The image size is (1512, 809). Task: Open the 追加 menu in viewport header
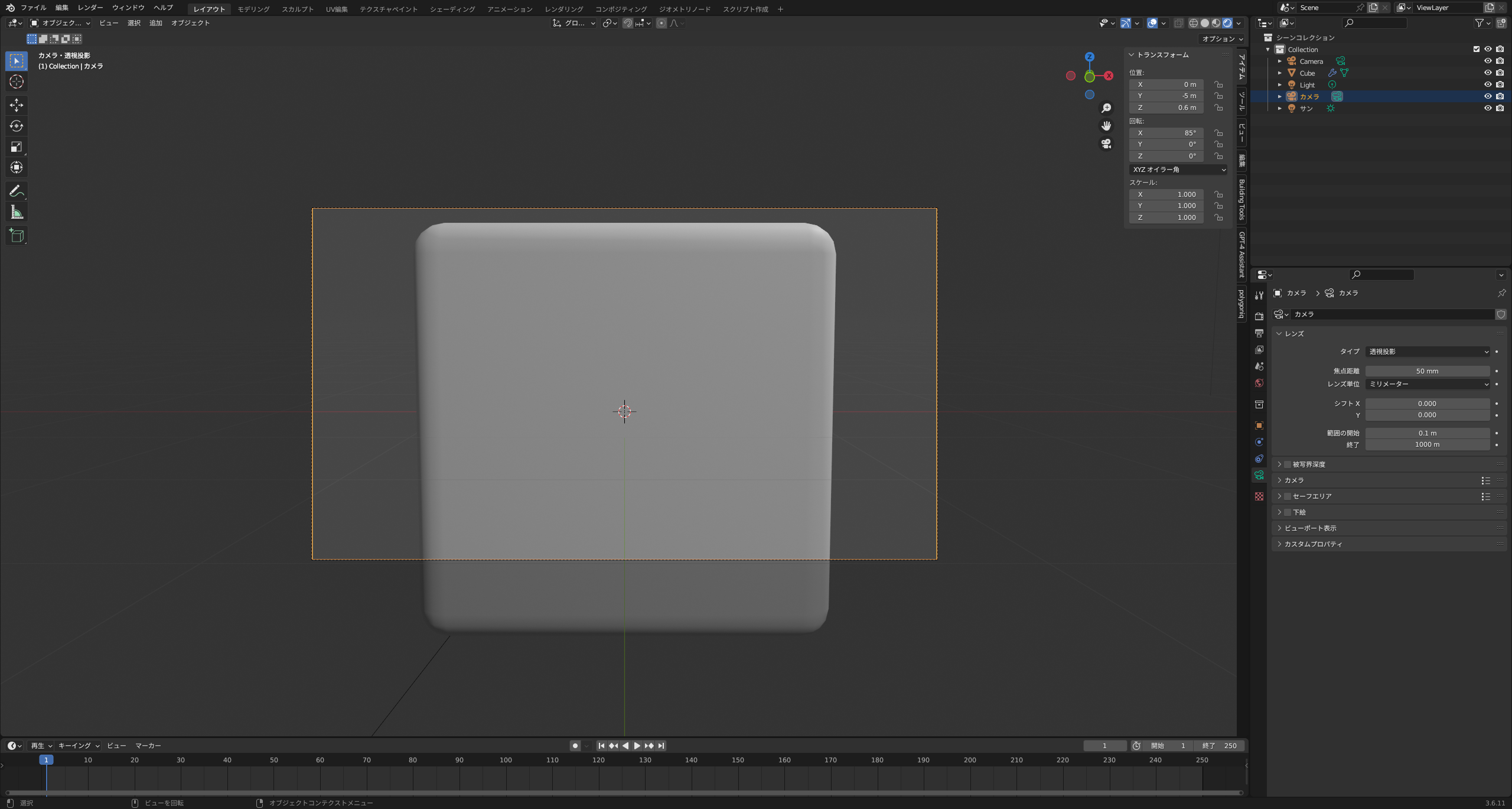pyautogui.click(x=155, y=23)
